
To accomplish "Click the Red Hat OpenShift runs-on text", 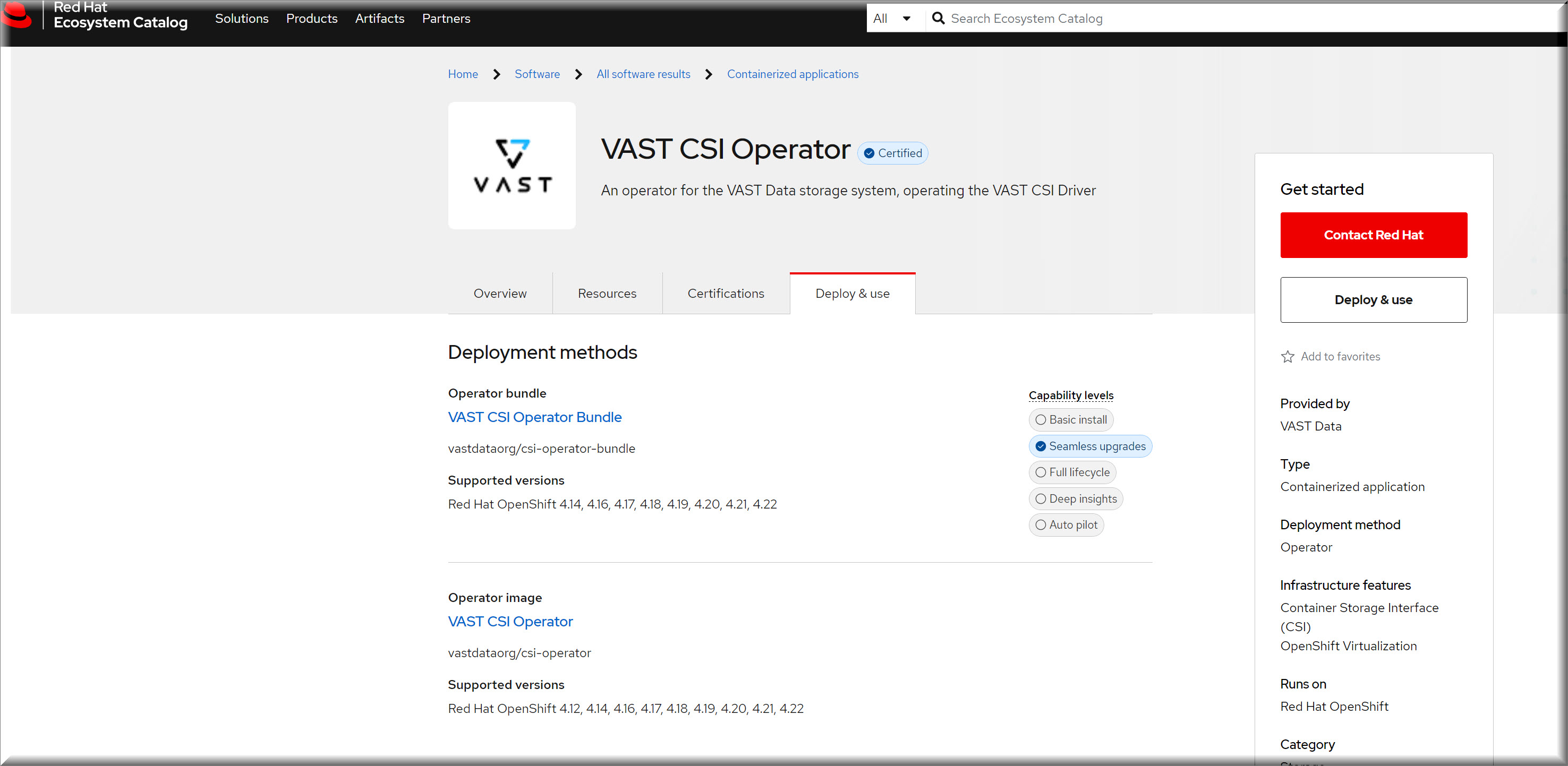I will coord(1334,707).
